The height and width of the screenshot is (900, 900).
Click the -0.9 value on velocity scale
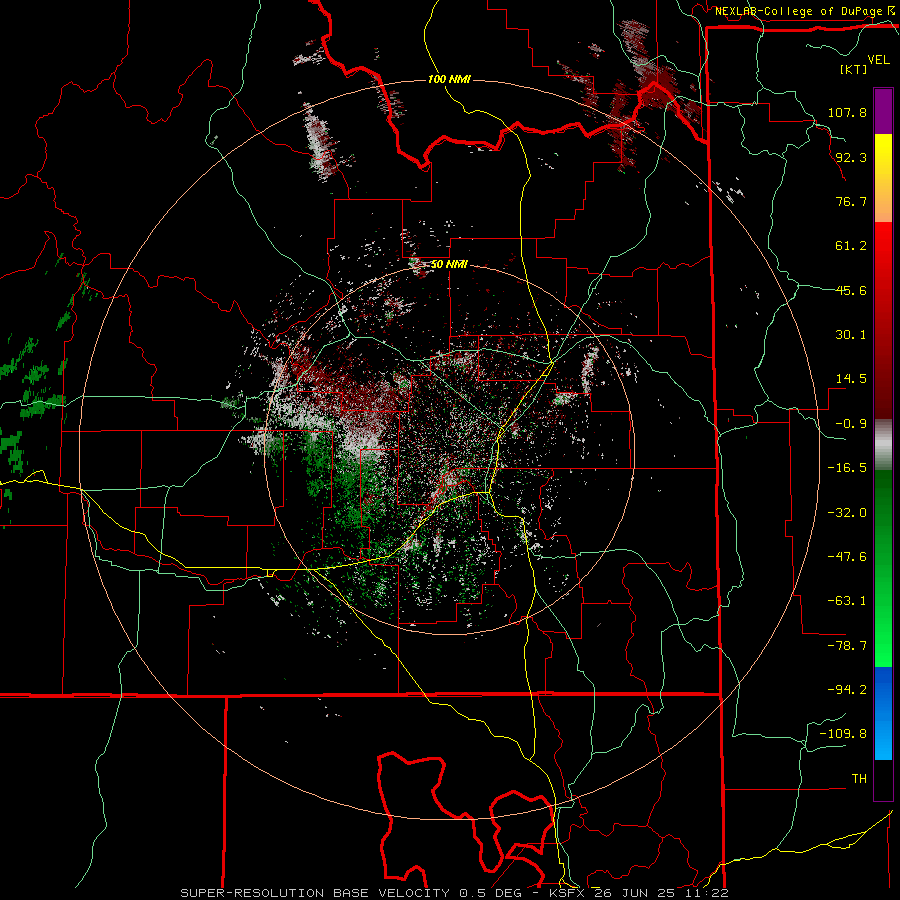[x=851, y=424]
